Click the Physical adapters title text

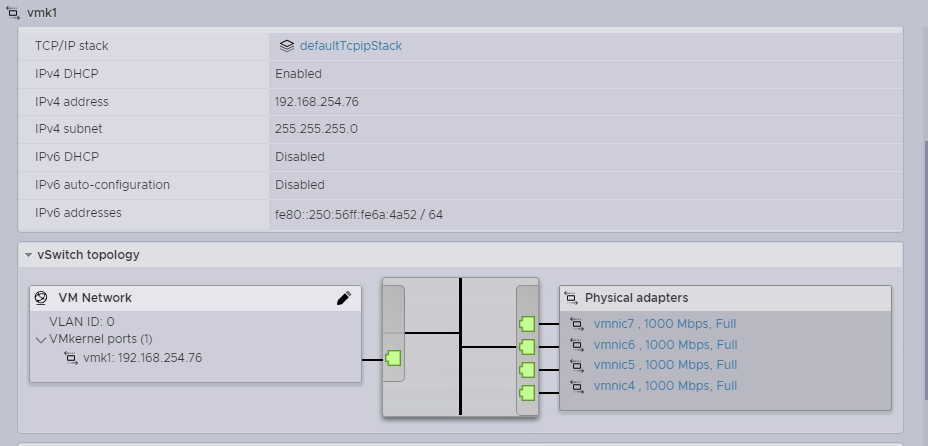[x=636, y=298]
